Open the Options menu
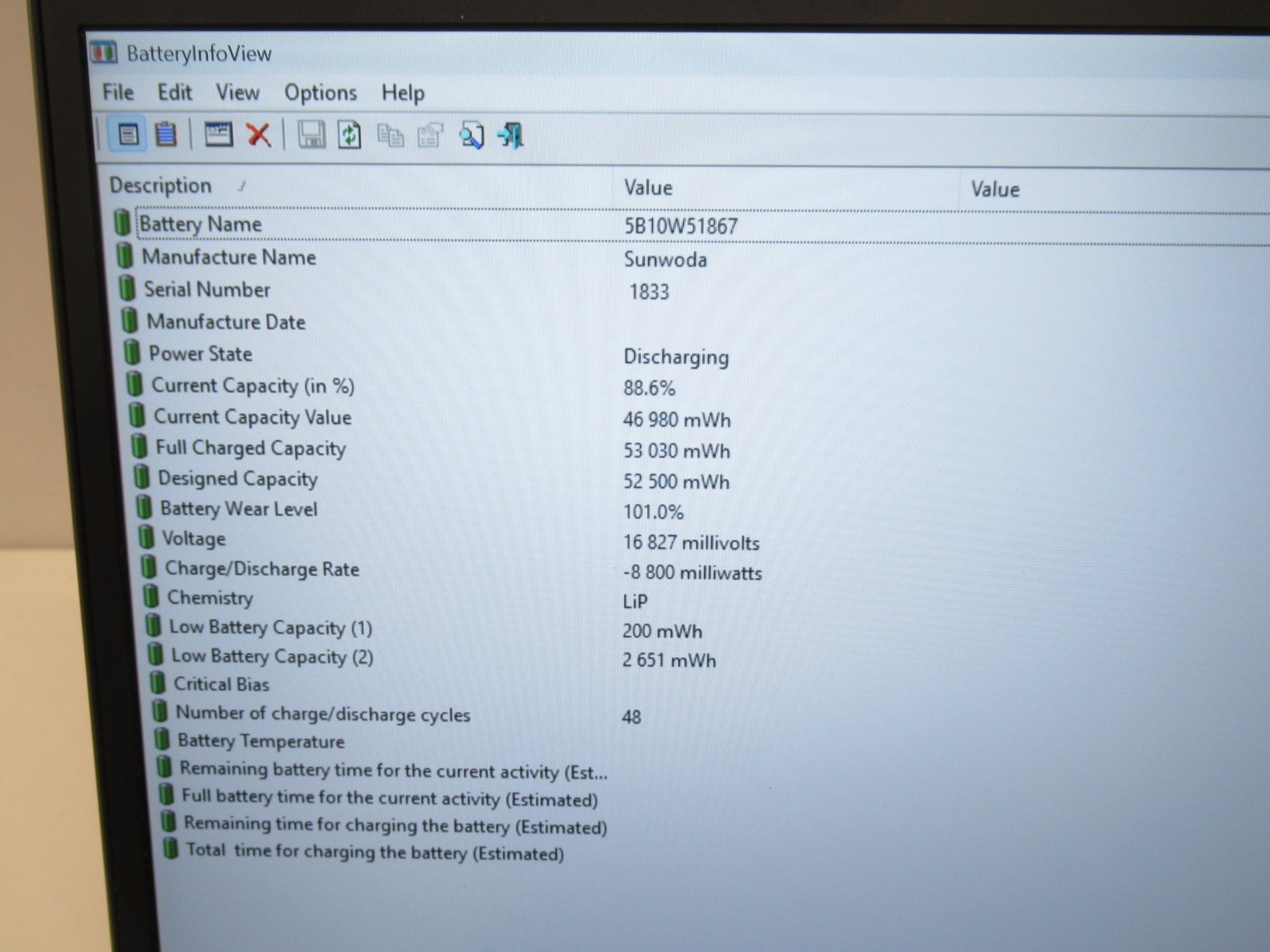Screen dimensions: 1270x952 [321, 93]
